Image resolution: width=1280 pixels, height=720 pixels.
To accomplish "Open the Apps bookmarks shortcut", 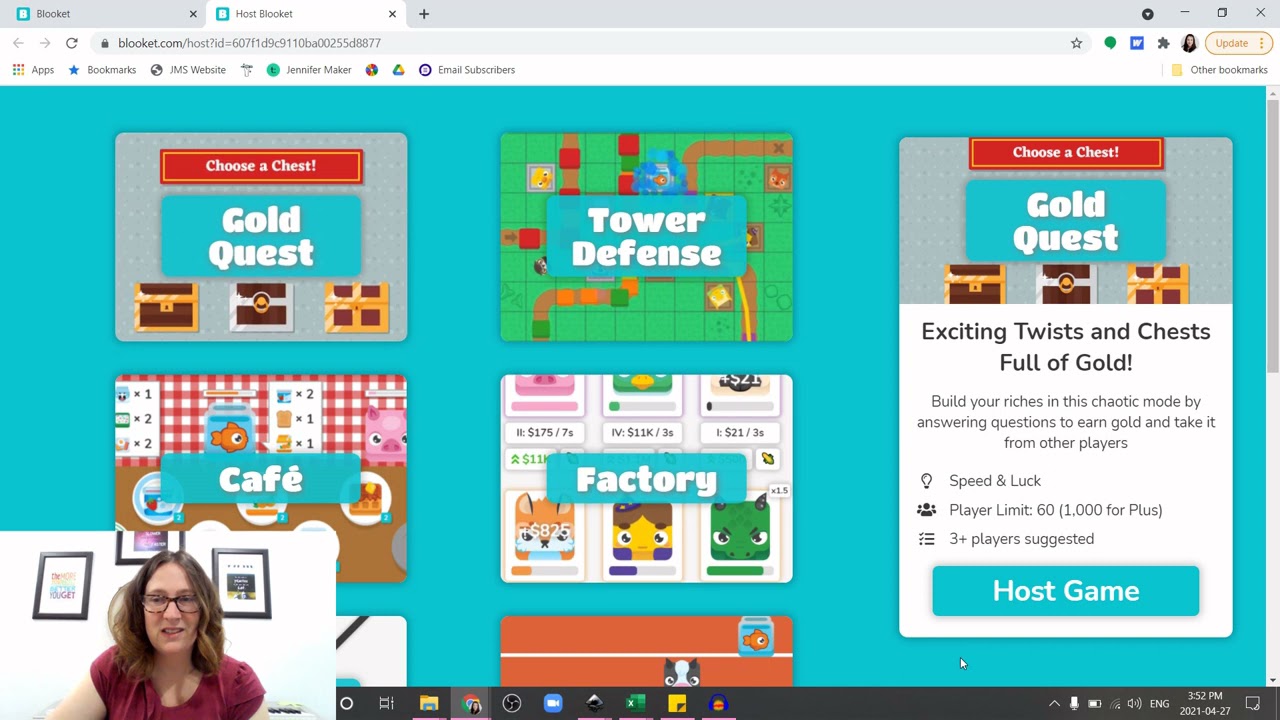I will [33, 70].
